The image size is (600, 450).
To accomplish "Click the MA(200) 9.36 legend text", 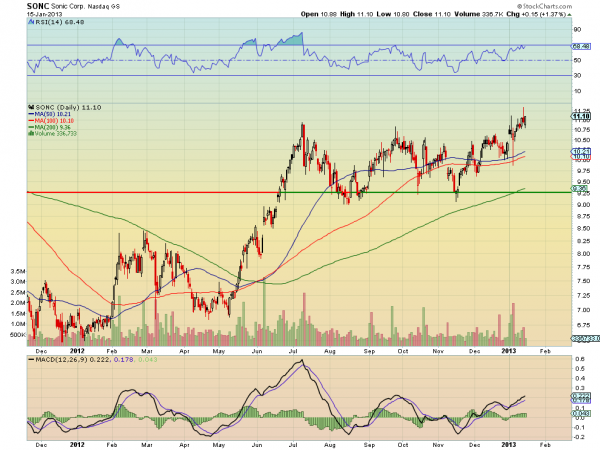I will [53, 127].
